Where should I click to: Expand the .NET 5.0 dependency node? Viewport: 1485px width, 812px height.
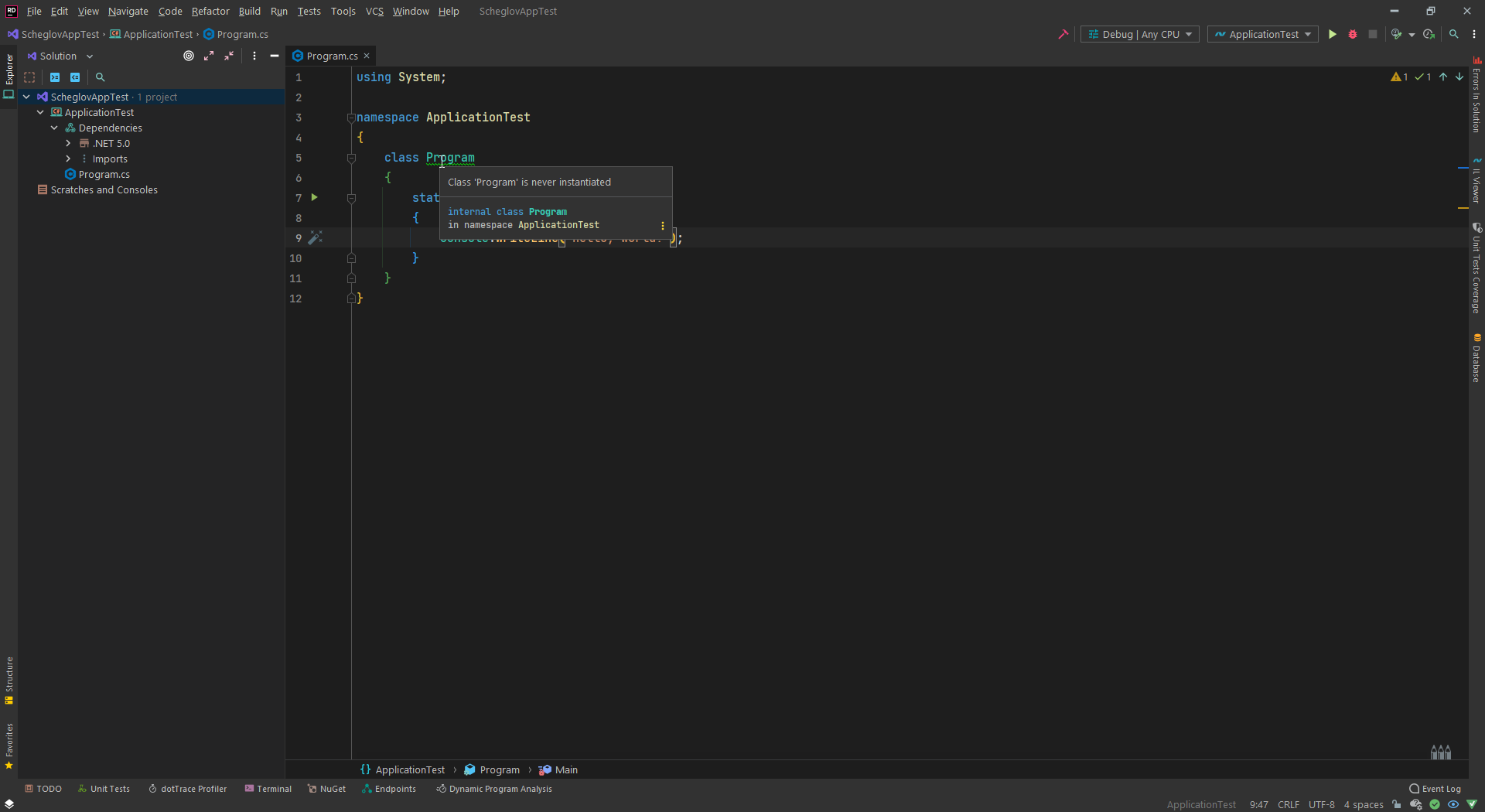coord(68,144)
